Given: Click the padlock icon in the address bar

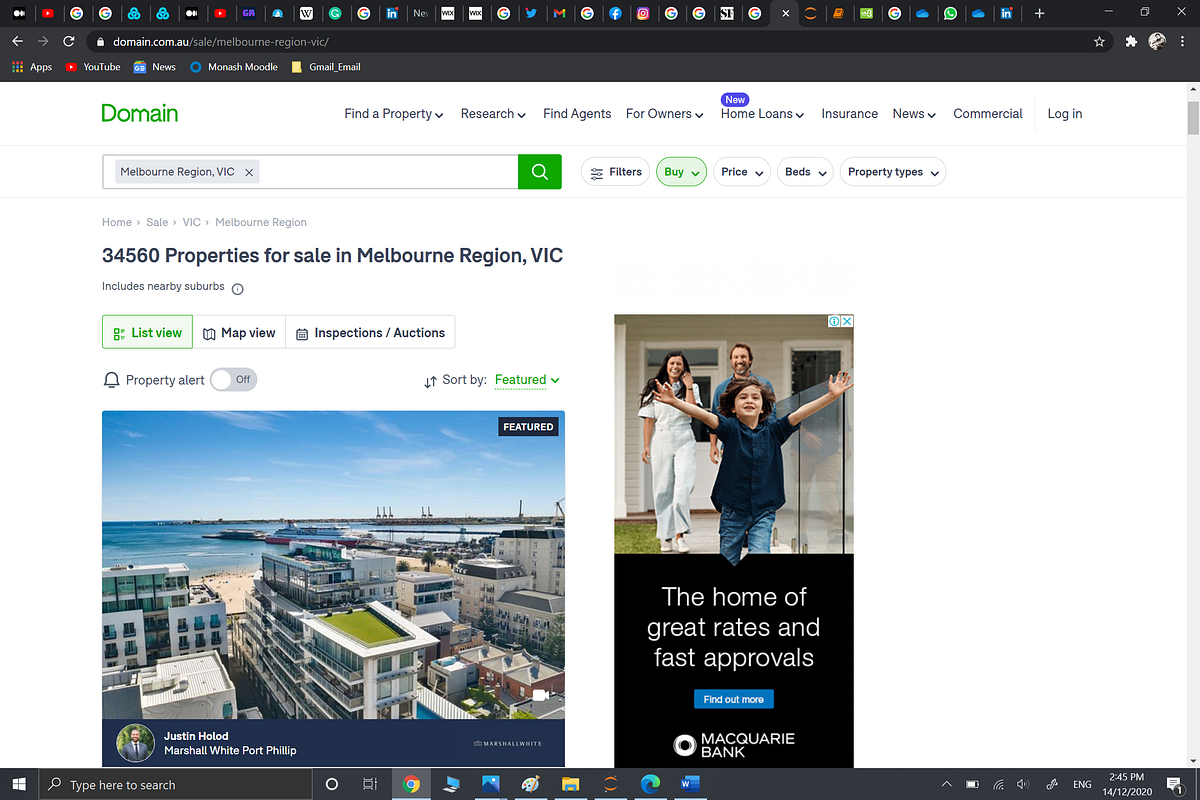Looking at the screenshot, I should tap(100, 42).
